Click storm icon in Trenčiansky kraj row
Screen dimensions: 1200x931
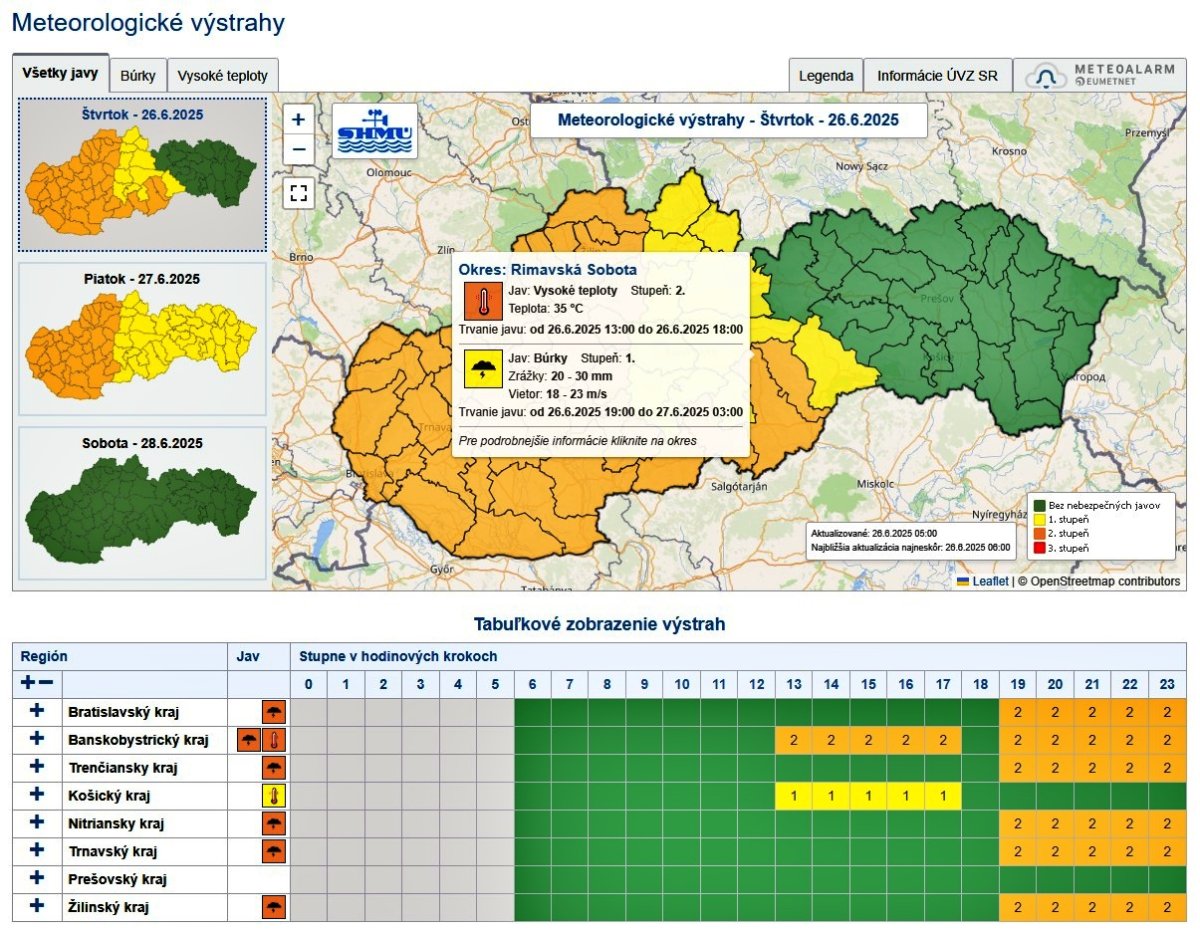pos(273,768)
